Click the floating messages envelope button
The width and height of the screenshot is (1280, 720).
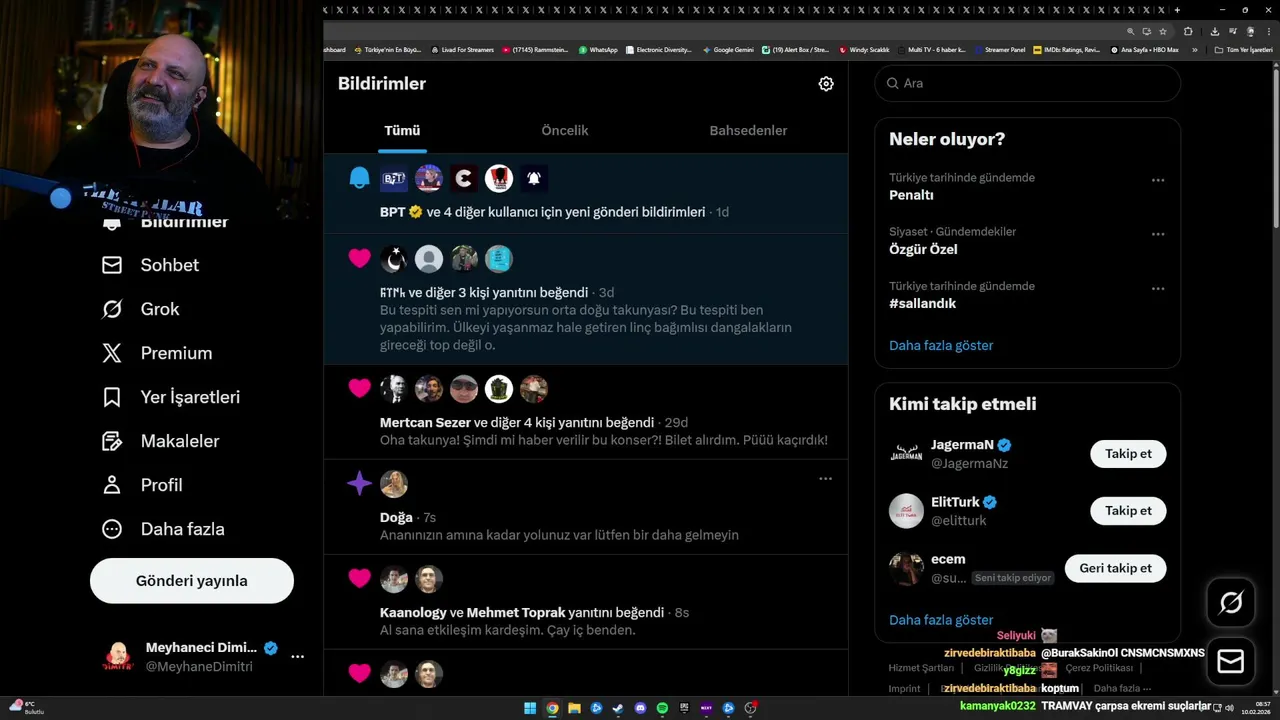pyautogui.click(x=1231, y=662)
